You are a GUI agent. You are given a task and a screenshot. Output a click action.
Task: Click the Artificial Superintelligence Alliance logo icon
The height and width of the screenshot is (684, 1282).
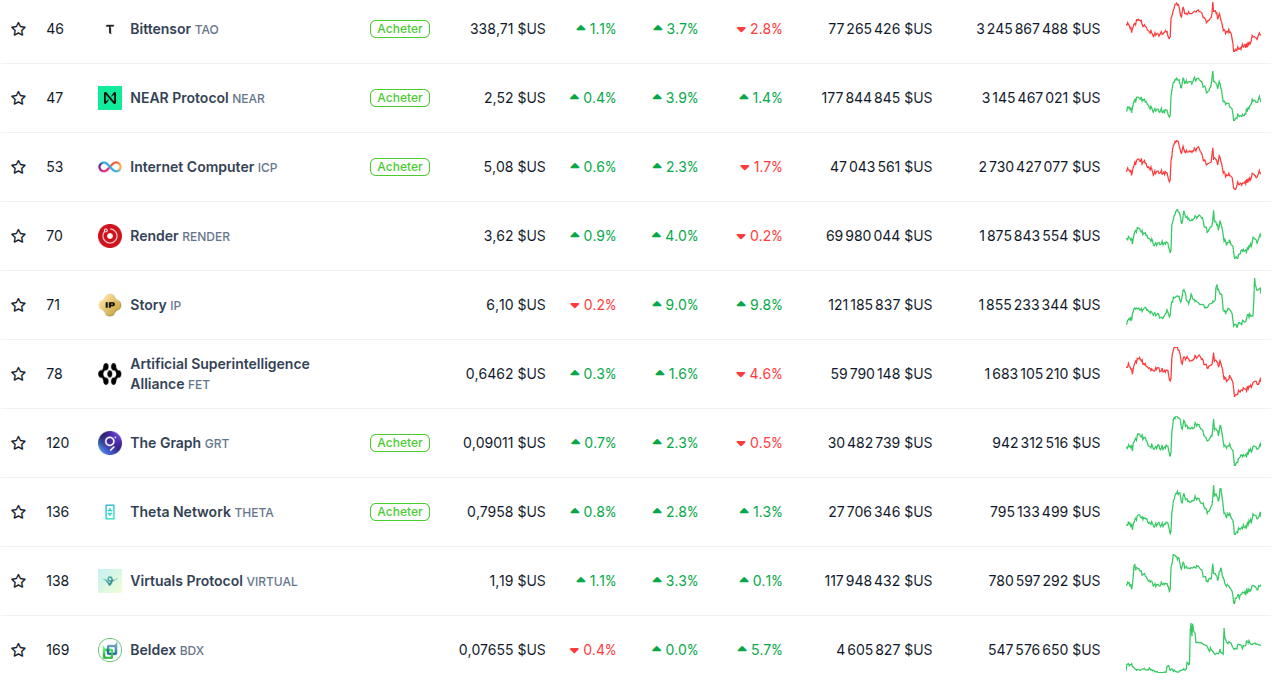tap(110, 374)
